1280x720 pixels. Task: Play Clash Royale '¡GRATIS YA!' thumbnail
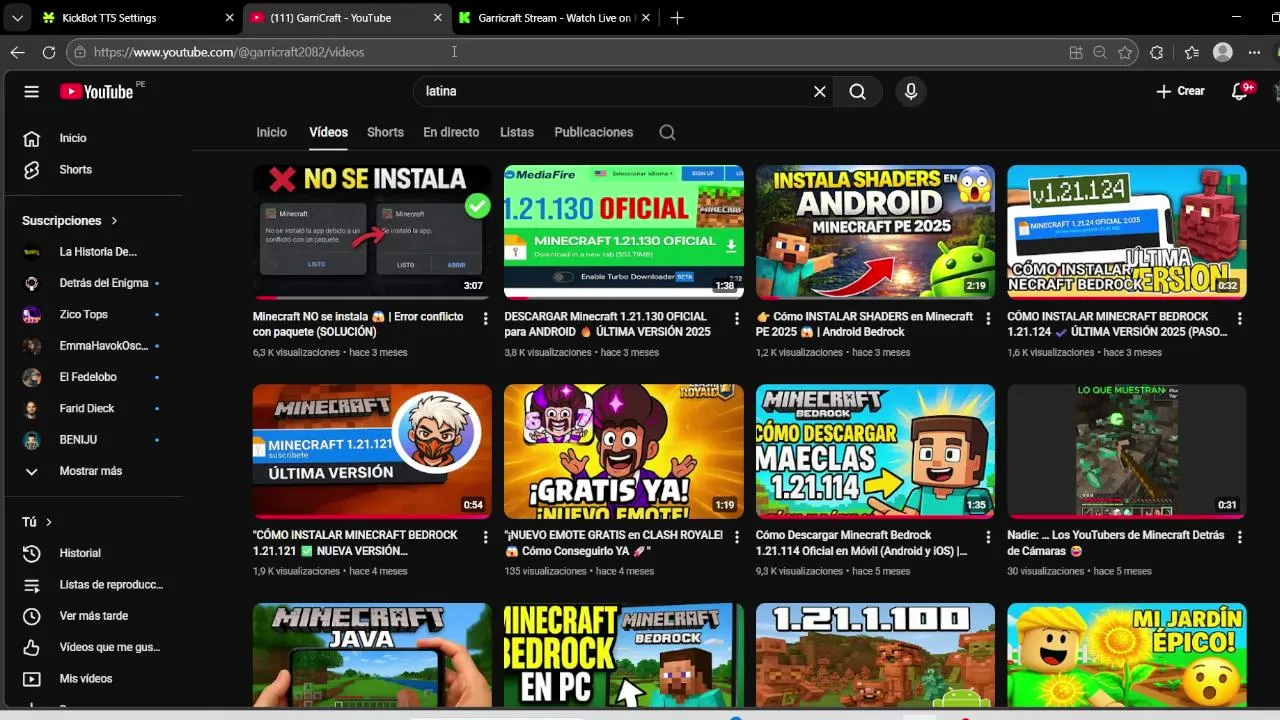(x=624, y=451)
